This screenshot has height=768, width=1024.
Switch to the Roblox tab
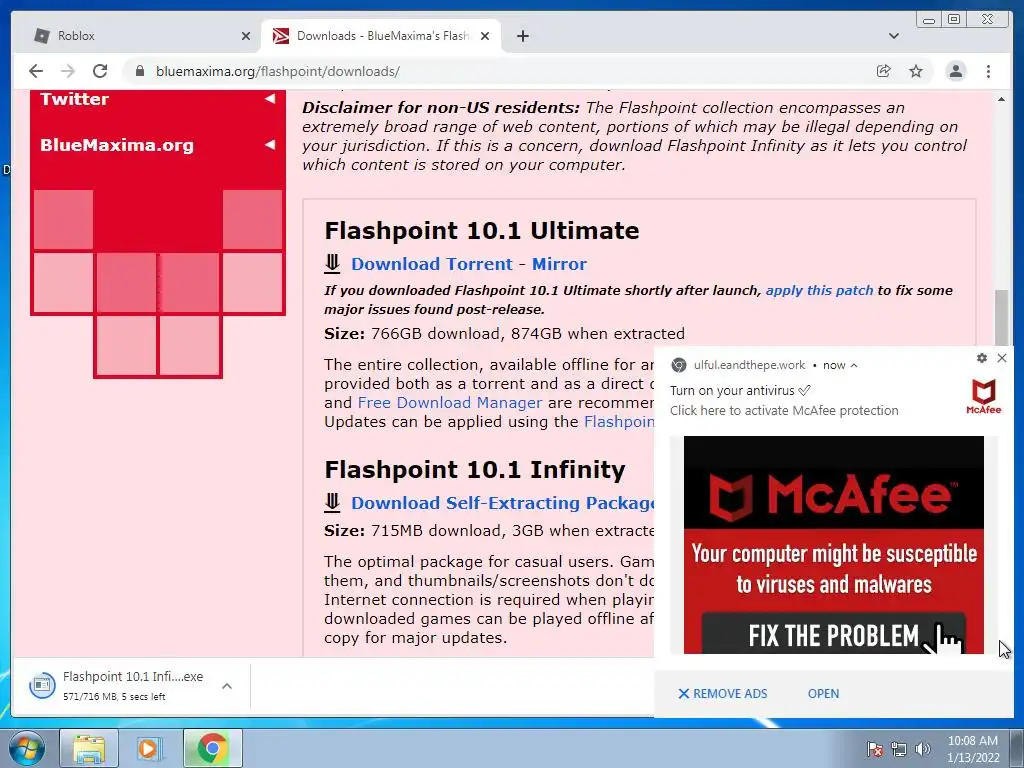[137, 36]
